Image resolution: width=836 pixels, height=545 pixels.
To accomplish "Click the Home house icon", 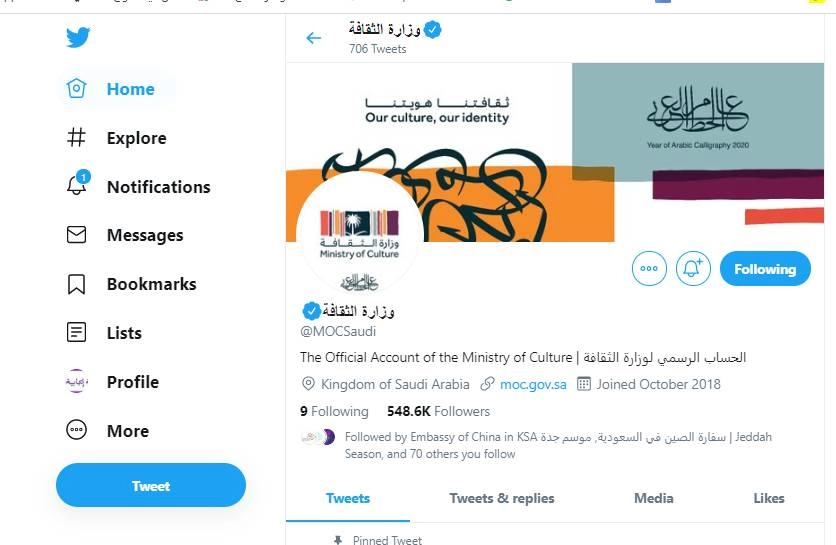I will click(x=77, y=89).
